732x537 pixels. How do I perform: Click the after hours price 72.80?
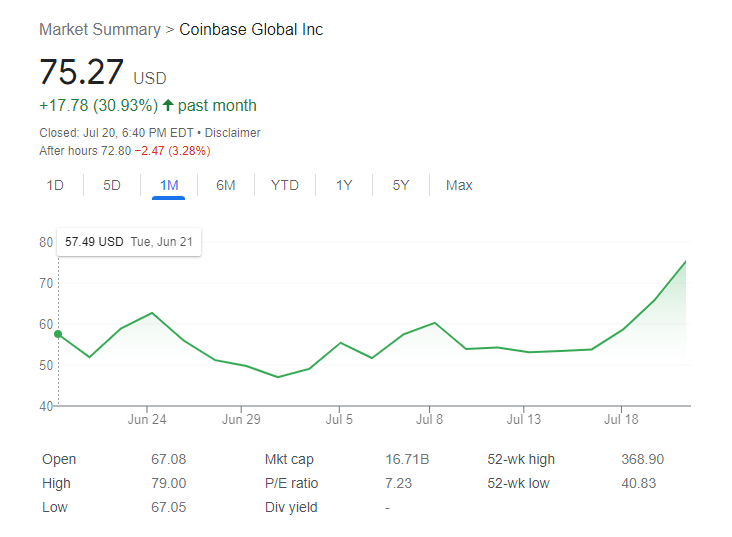point(111,151)
